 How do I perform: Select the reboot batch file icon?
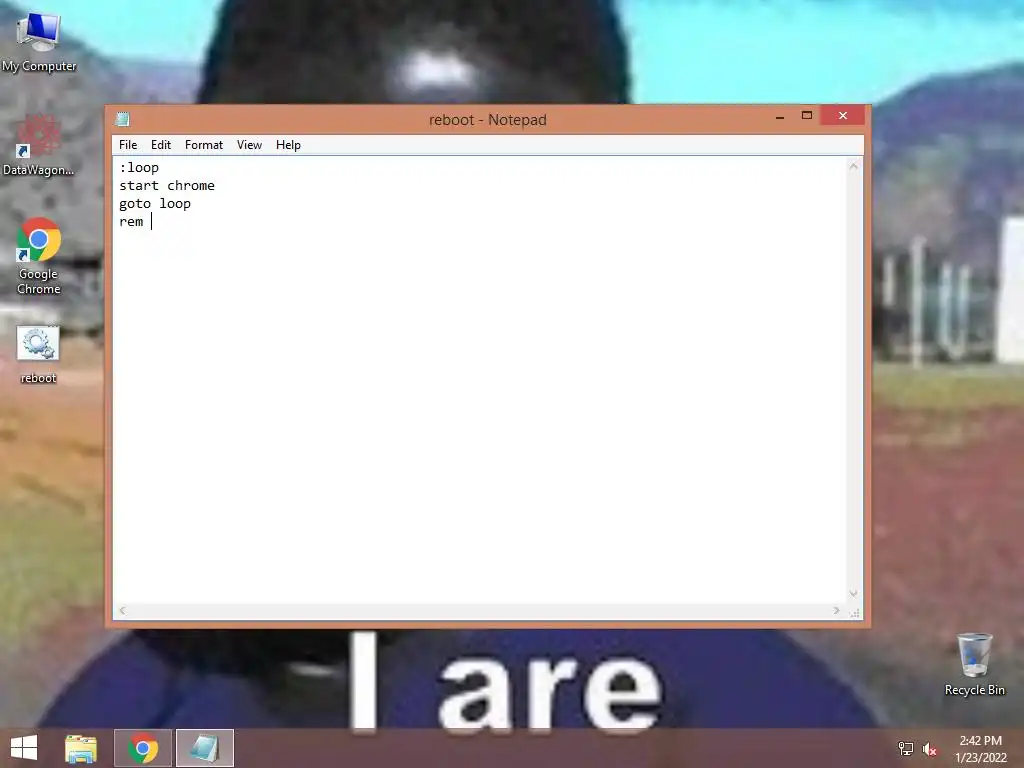38,355
